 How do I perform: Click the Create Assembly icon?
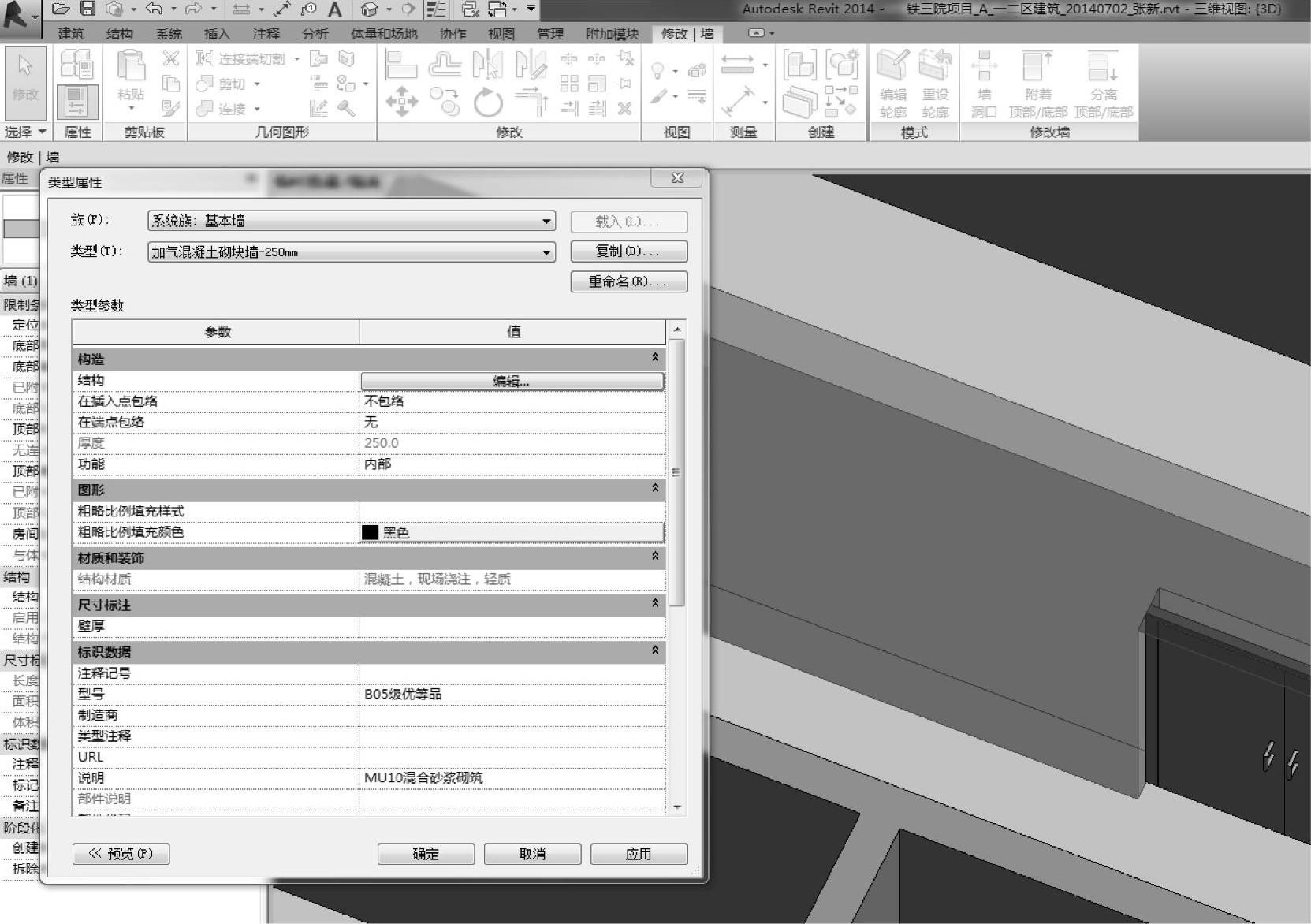click(x=799, y=65)
